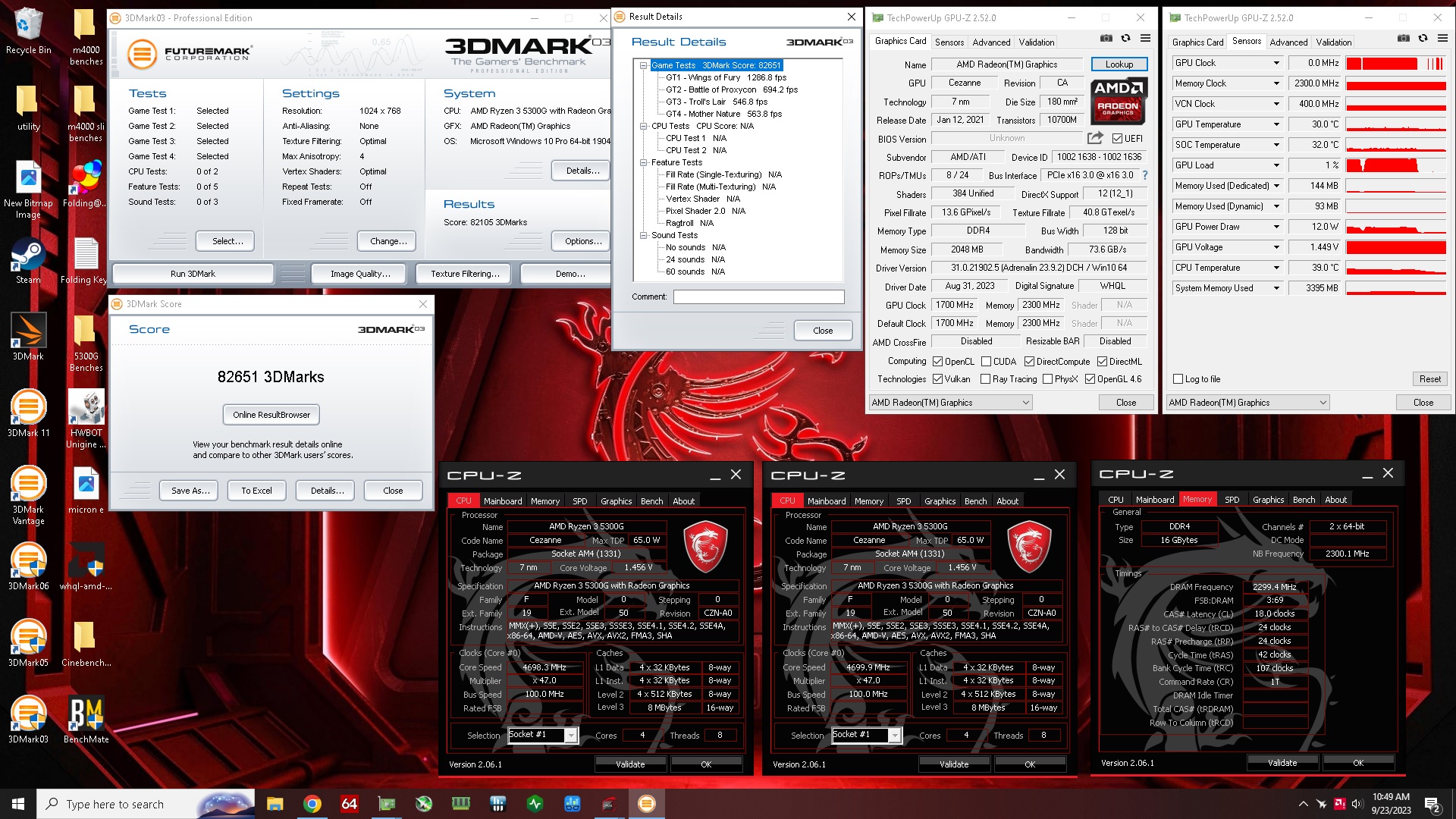1456x819 pixels.
Task: Open the Folding@home desktop shortcut
Action: (86, 184)
